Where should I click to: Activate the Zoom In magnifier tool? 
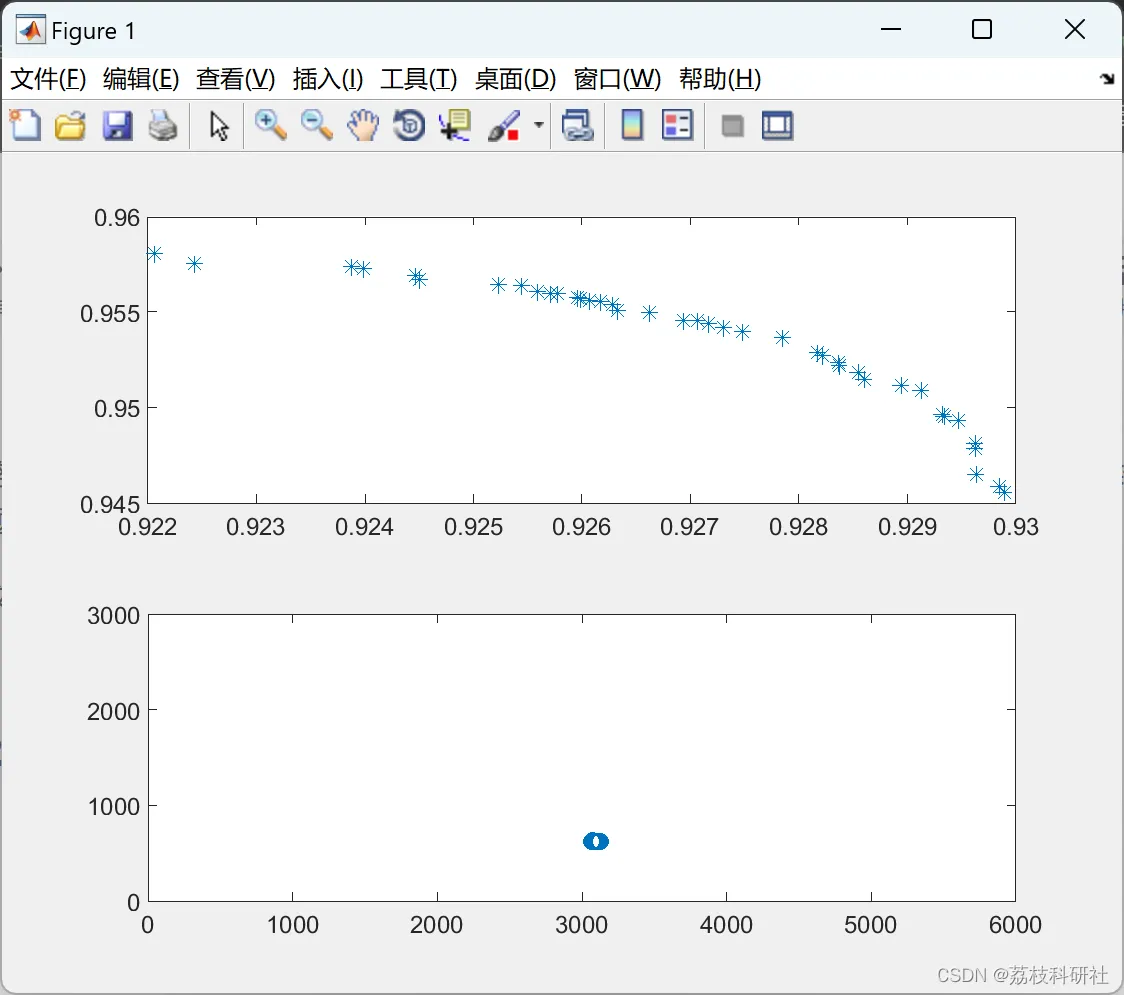coord(270,125)
